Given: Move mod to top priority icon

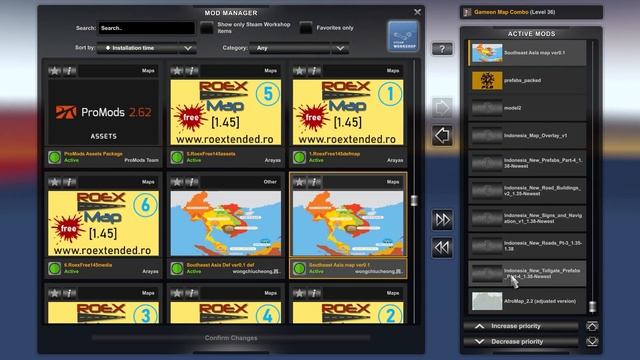Looking at the screenshot, I should (592, 326).
